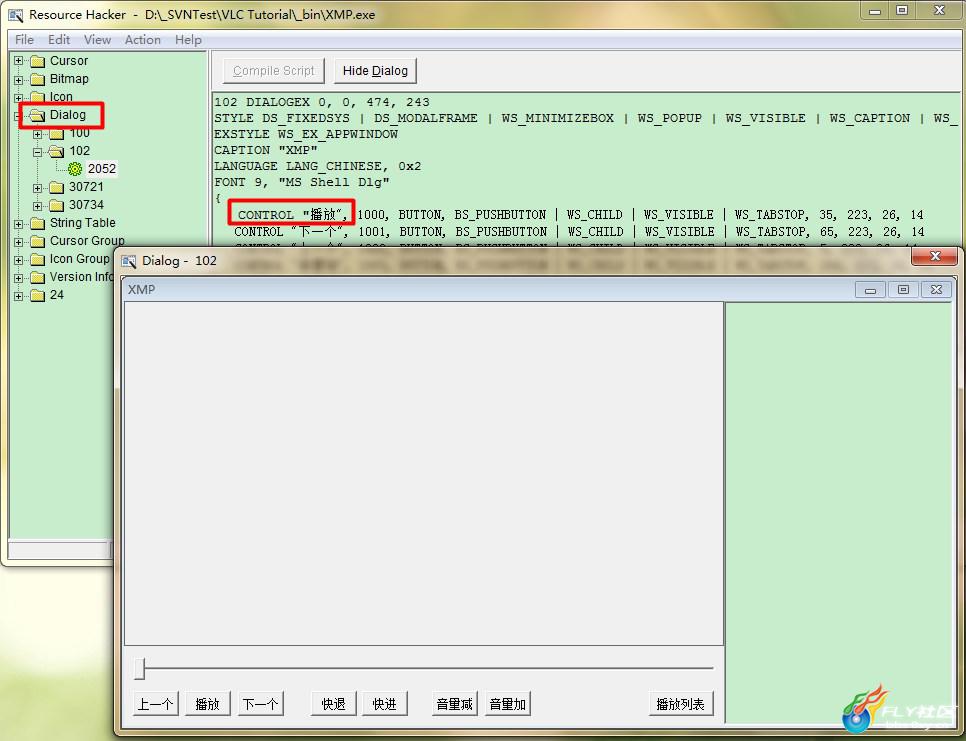This screenshot has width=966, height=741.
Task: Click the XMP preview video area
Action: tap(423, 473)
